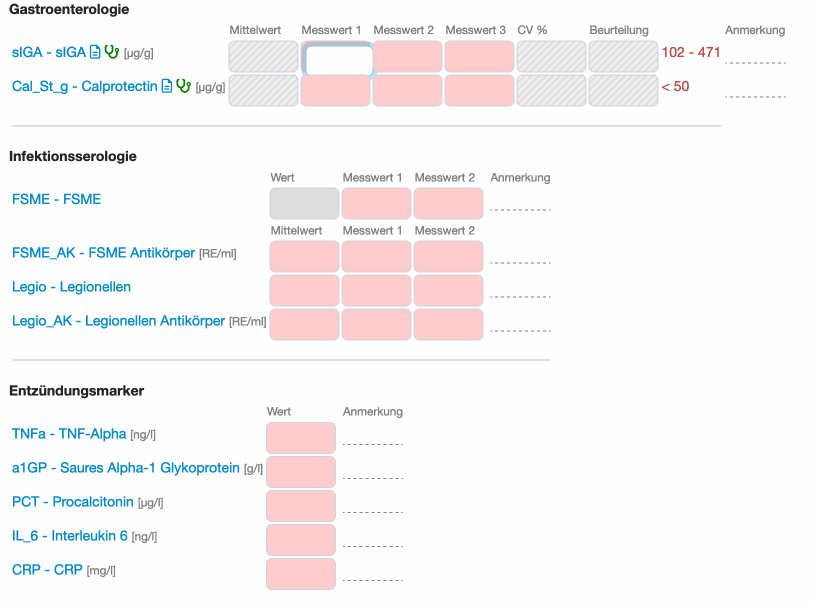
Task: Click the sIGA Messwert 3 input
Action: [x=479, y=56]
